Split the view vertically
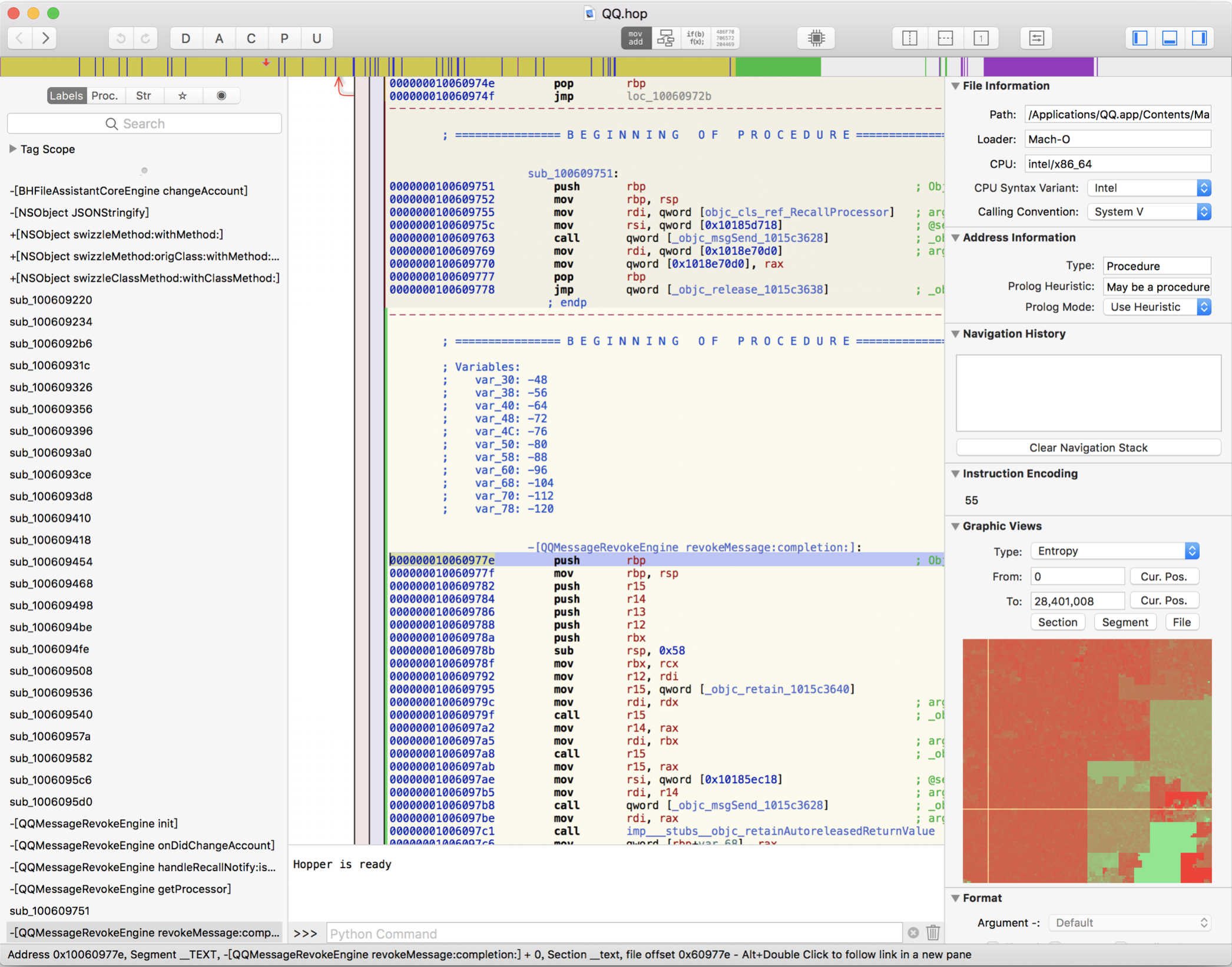This screenshot has width=1232, height=967. coord(910,38)
